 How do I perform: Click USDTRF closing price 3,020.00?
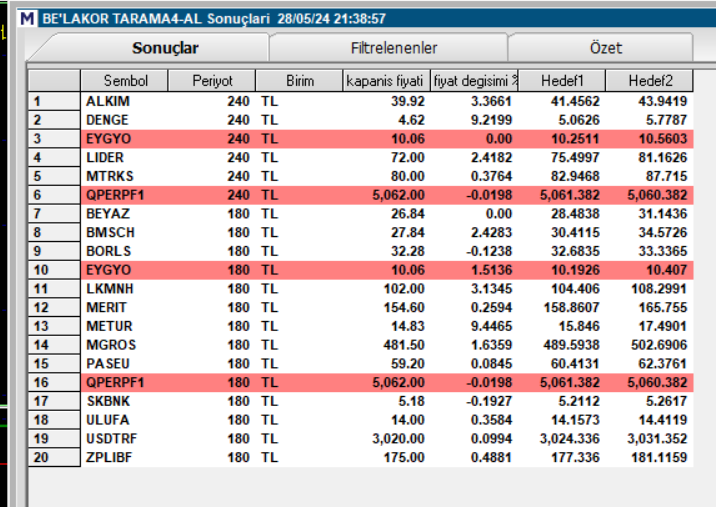pyautogui.click(x=398, y=438)
